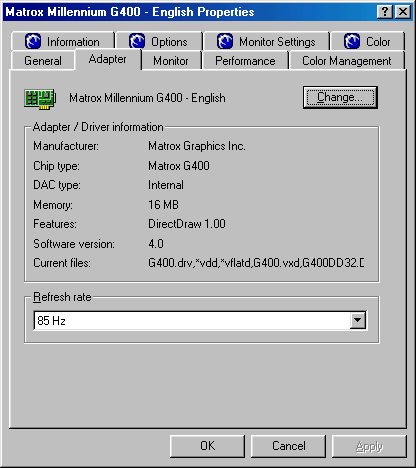Close the Properties dialog with X
Image resolution: width=416 pixels, height=468 pixels.
403,12
